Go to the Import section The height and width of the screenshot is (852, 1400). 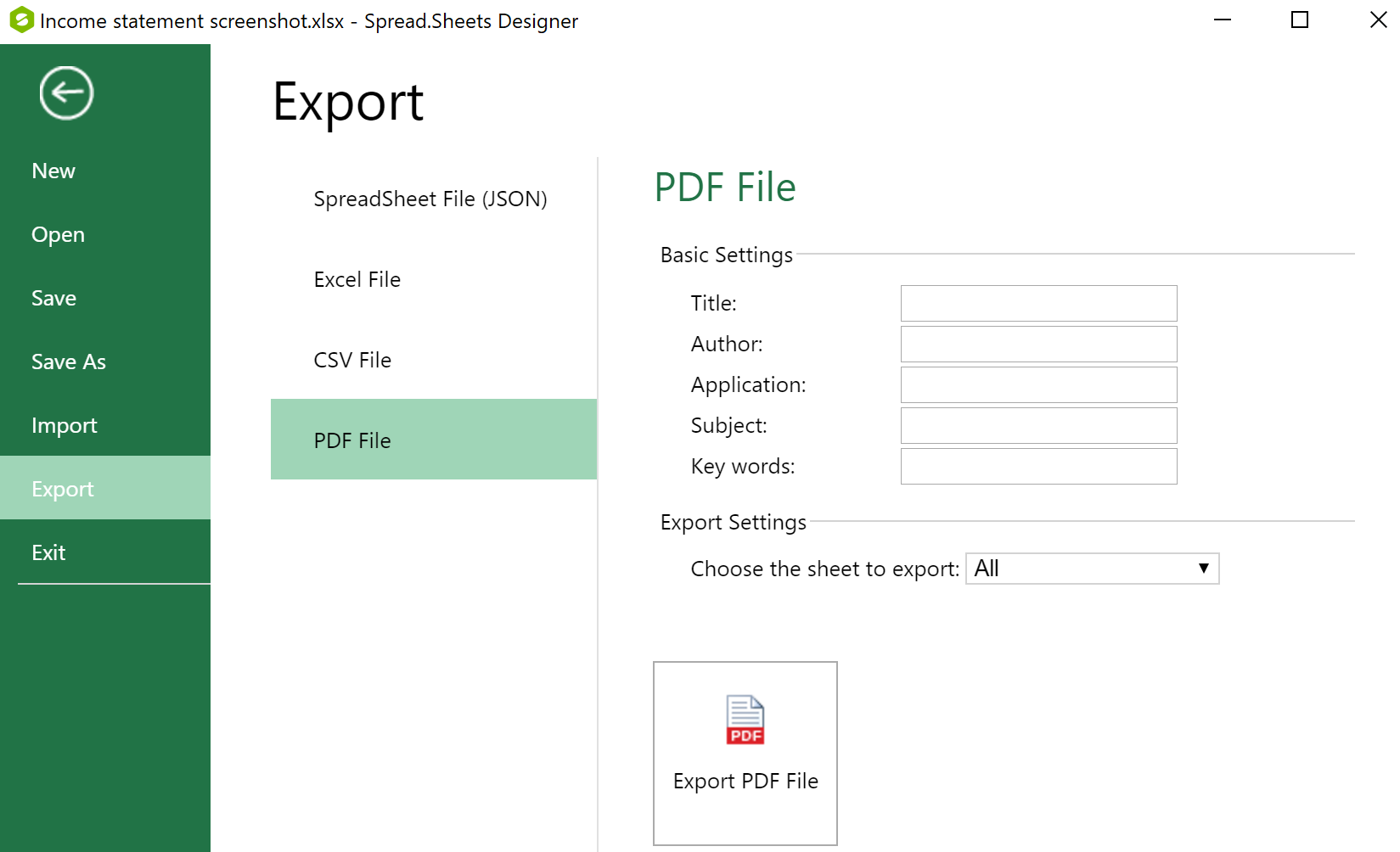pyautogui.click(x=65, y=425)
